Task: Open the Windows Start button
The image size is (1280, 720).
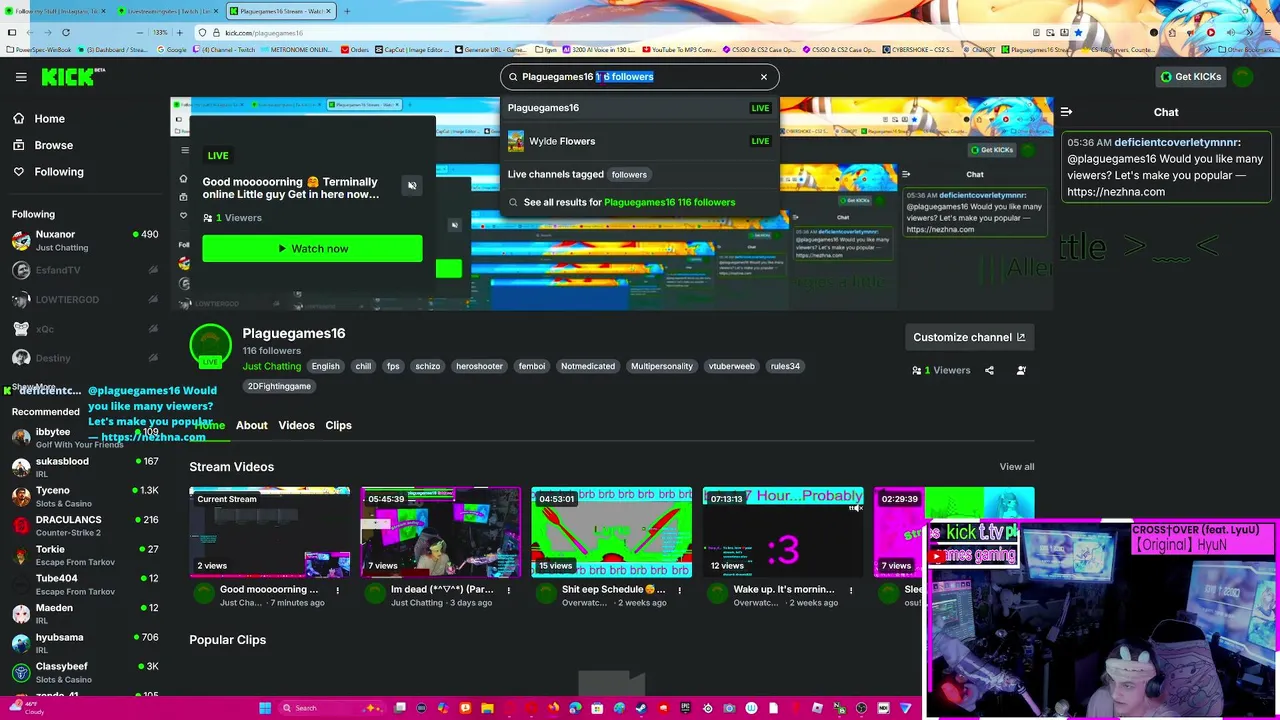Action: tap(264, 708)
